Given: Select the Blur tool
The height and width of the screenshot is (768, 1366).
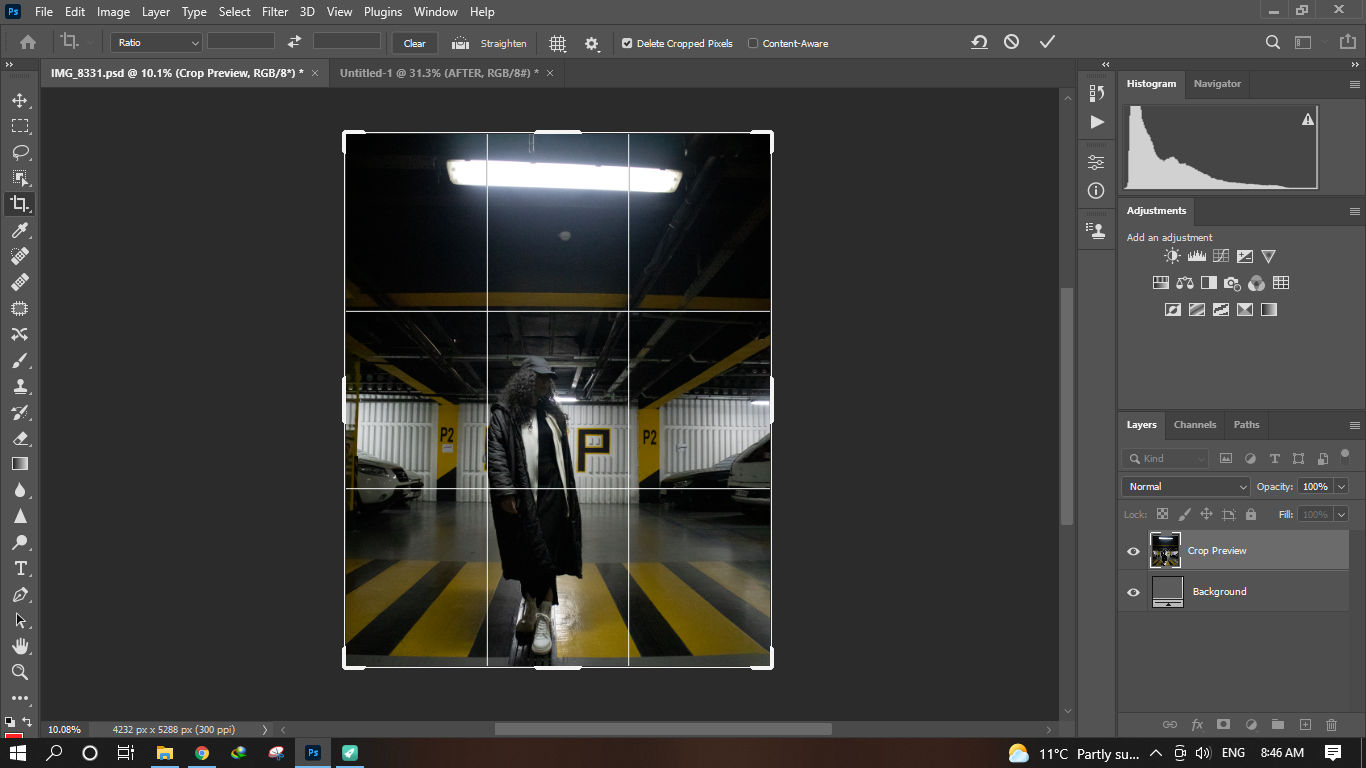Looking at the screenshot, I should [19, 490].
